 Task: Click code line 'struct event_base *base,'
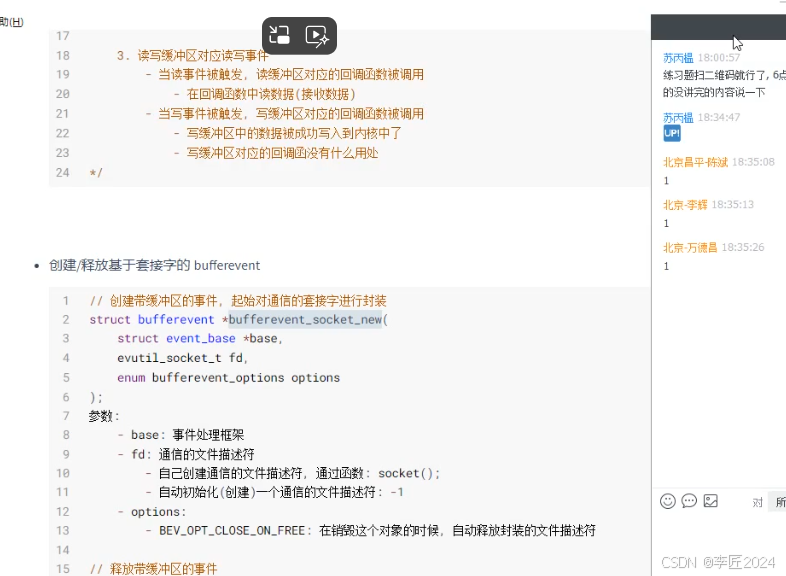[200, 339]
